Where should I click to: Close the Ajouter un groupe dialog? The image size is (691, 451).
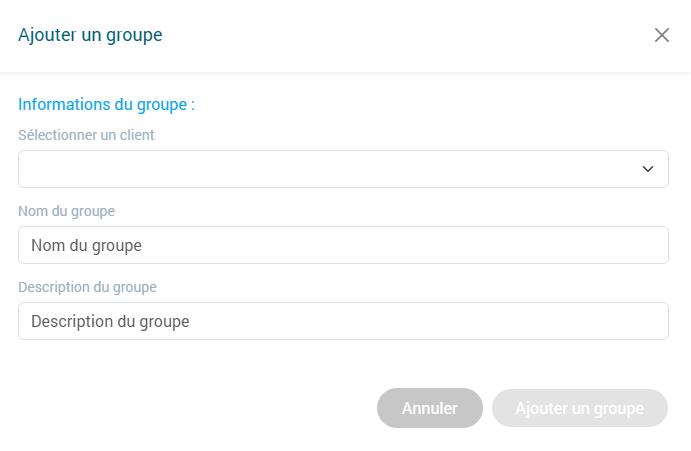pyautogui.click(x=661, y=35)
